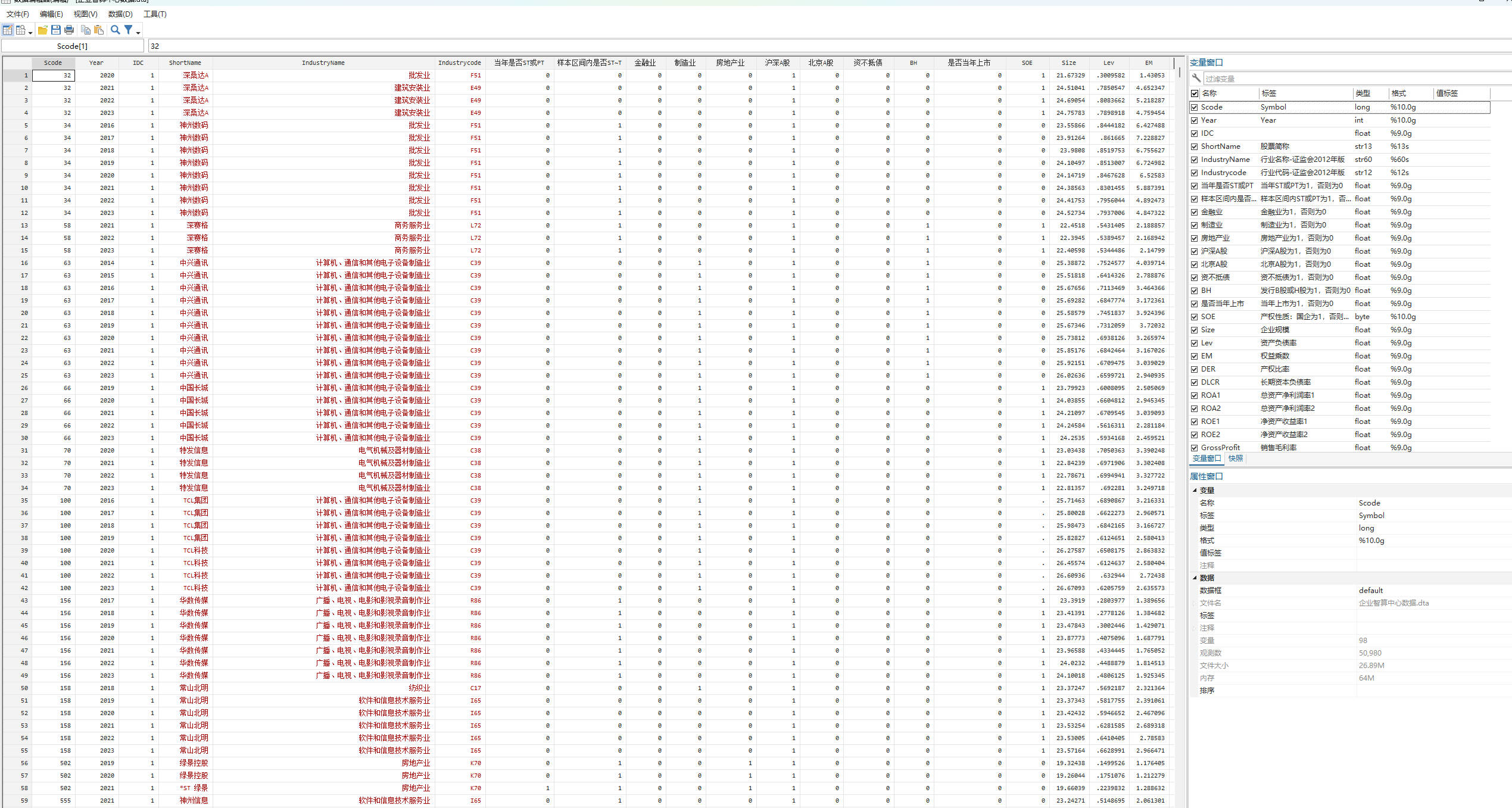Click the blue filter funnel icon
The width and height of the screenshot is (1512, 808).
128,30
